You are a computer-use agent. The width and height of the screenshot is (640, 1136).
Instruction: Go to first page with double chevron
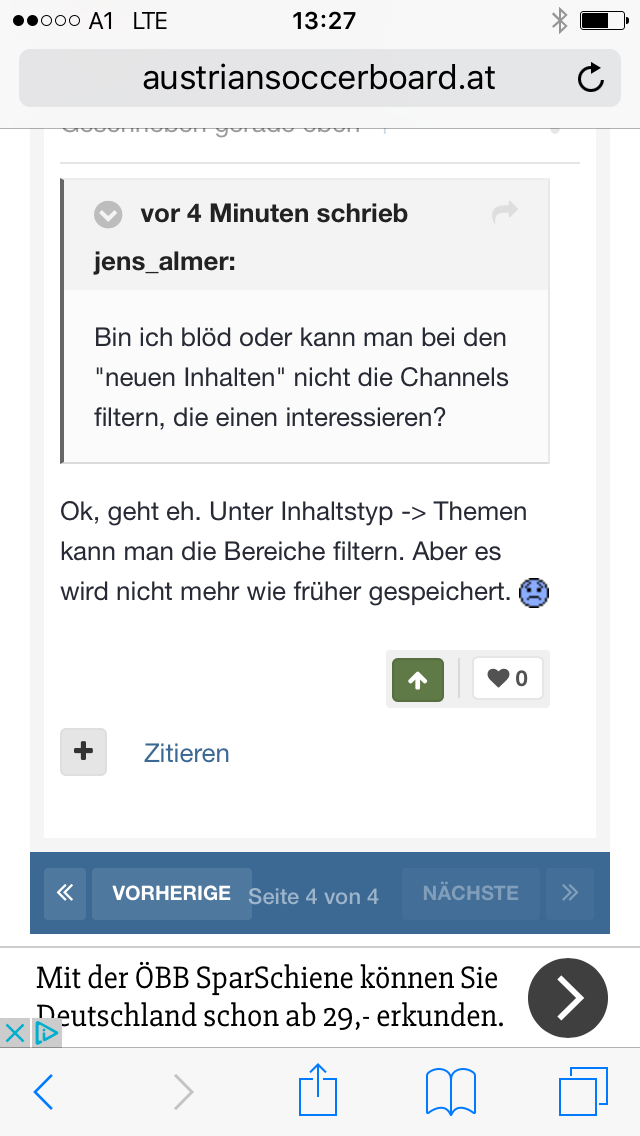(64, 893)
